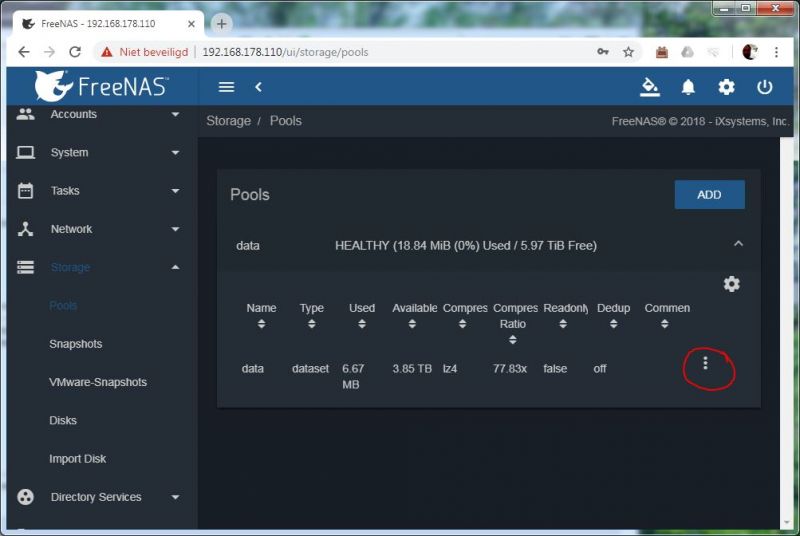
Task: Open three-dot menu for data dataset
Action: [705, 363]
